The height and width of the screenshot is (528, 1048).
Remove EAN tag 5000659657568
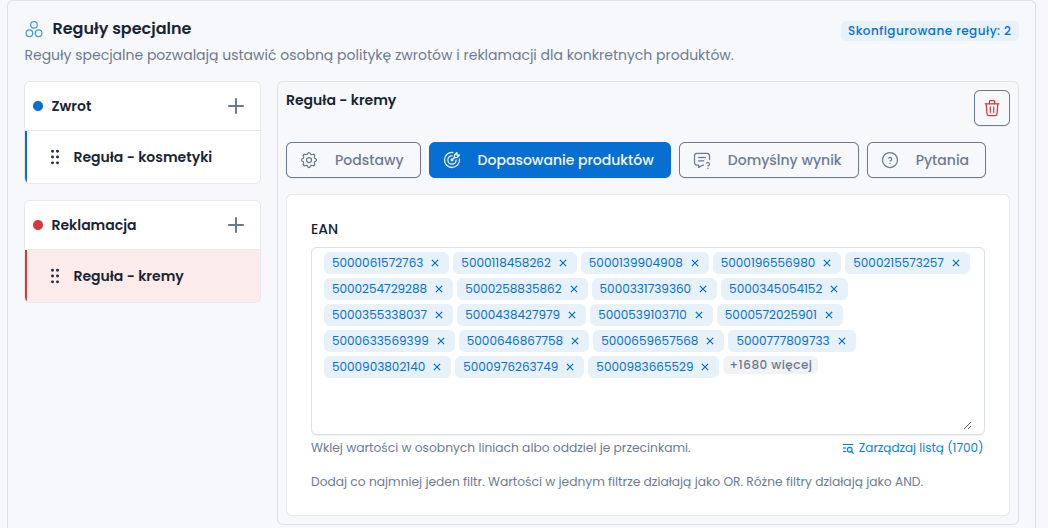coord(710,341)
